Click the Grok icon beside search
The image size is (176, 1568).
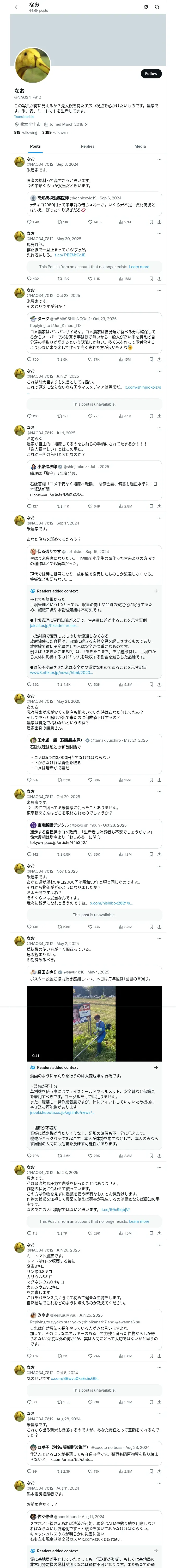(146, 7)
